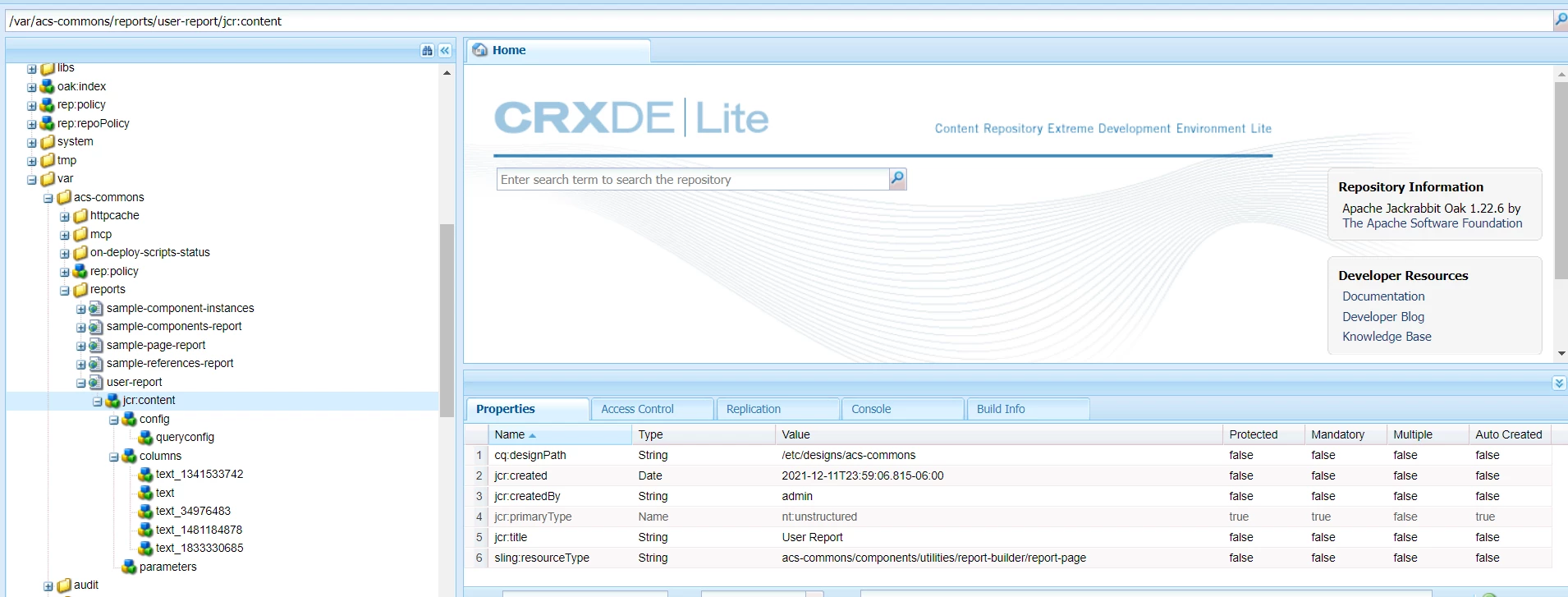Expand the rep:policy node under acs-commons
The width and height of the screenshot is (1568, 597).
(x=65, y=272)
